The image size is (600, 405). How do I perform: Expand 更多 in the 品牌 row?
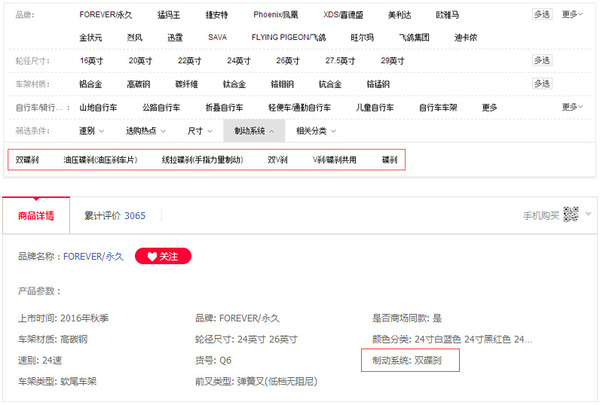coord(572,15)
